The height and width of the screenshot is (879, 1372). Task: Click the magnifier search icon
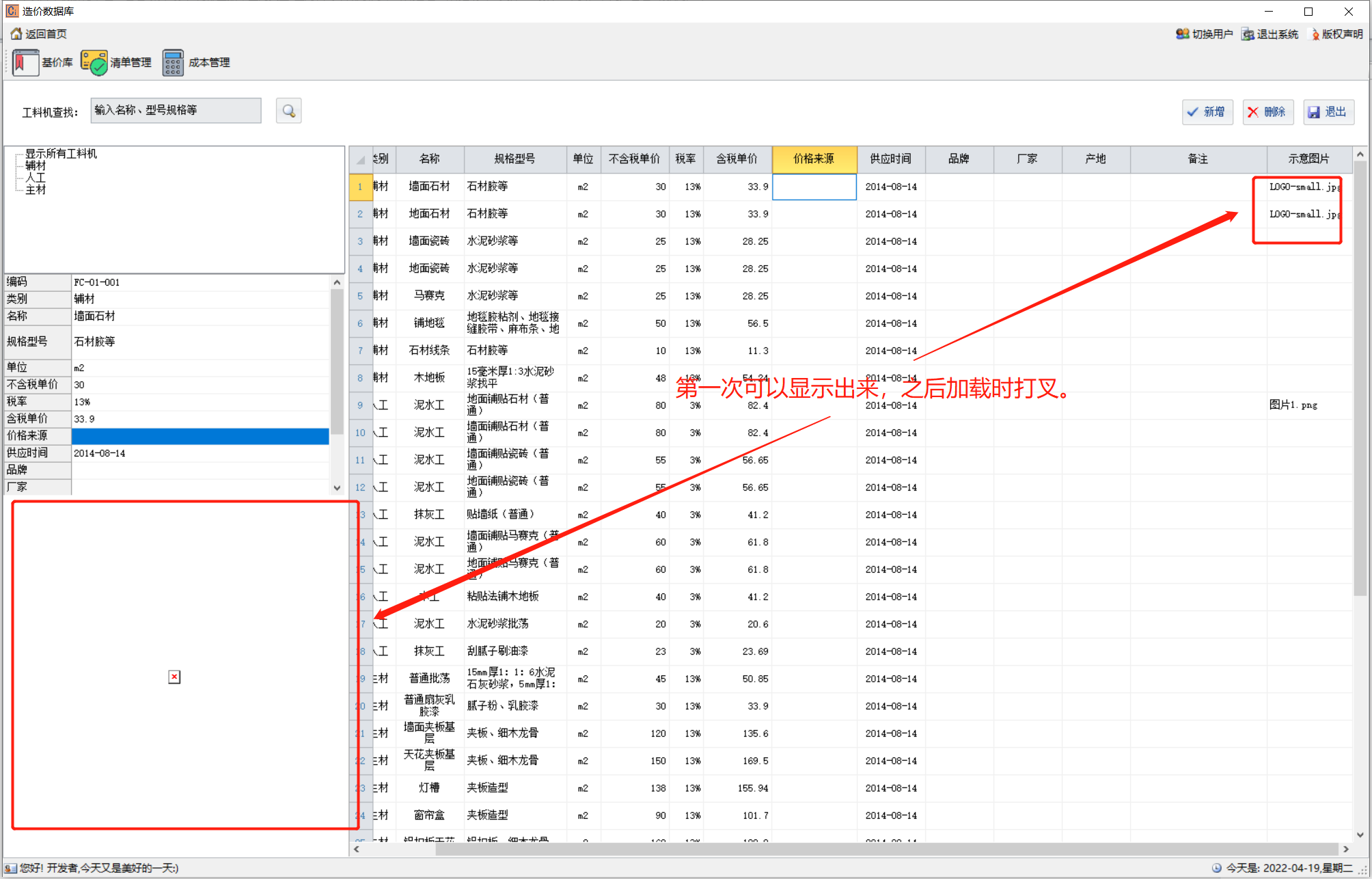click(288, 111)
